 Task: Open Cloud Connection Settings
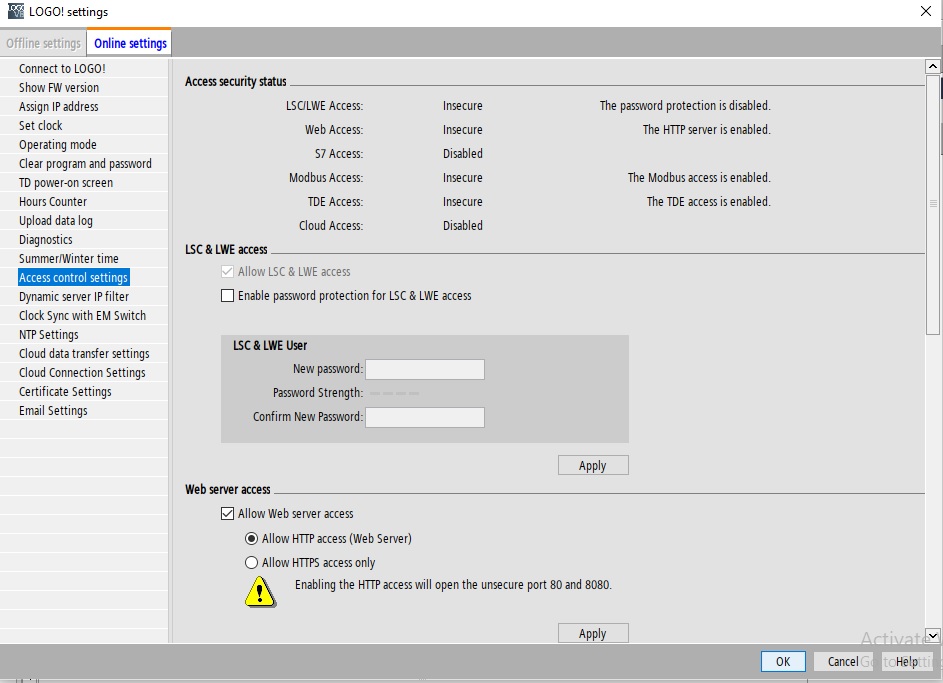pyautogui.click(x=82, y=373)
